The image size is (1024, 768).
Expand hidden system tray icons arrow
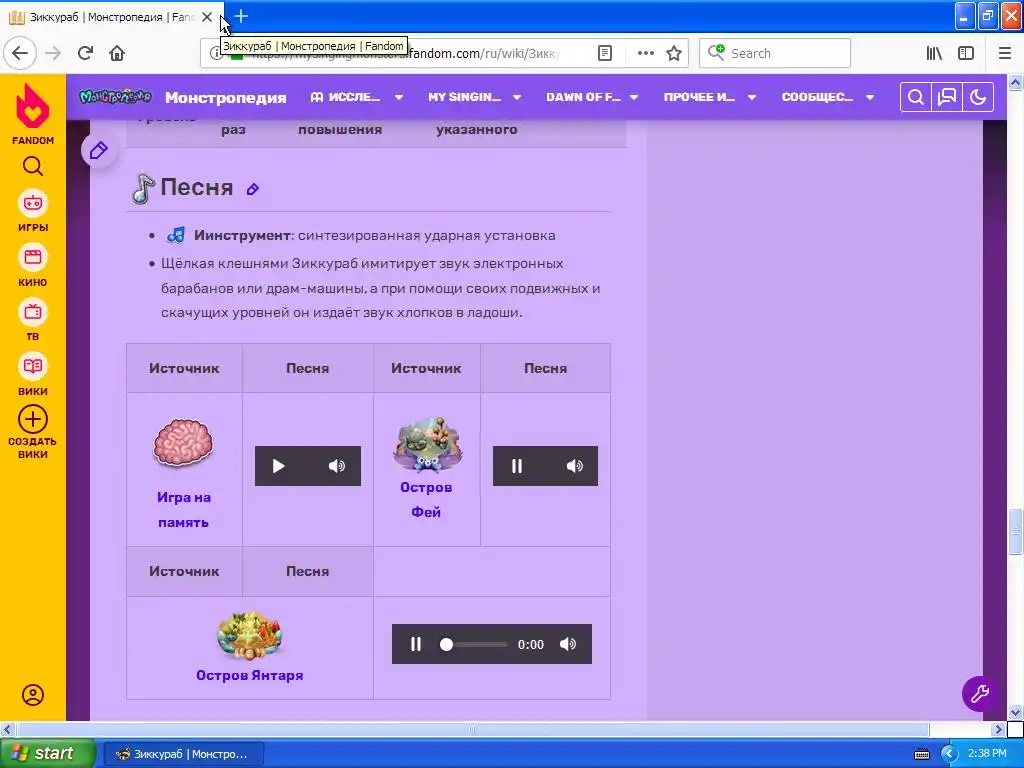pyautogui.click(x=949, y=754)
